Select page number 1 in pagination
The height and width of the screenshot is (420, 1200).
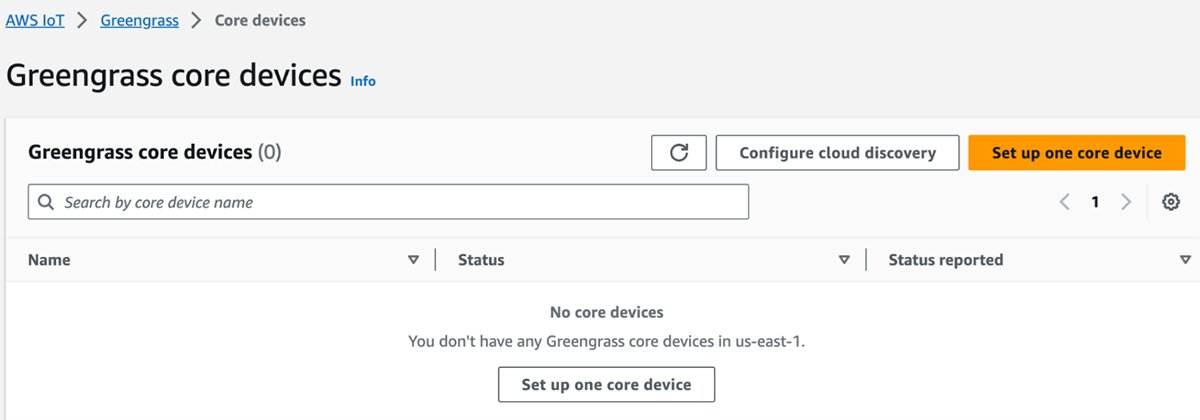point(1095,202)
